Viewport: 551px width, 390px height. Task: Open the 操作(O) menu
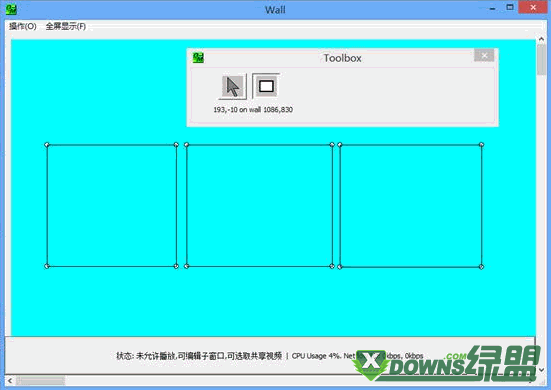22,26
